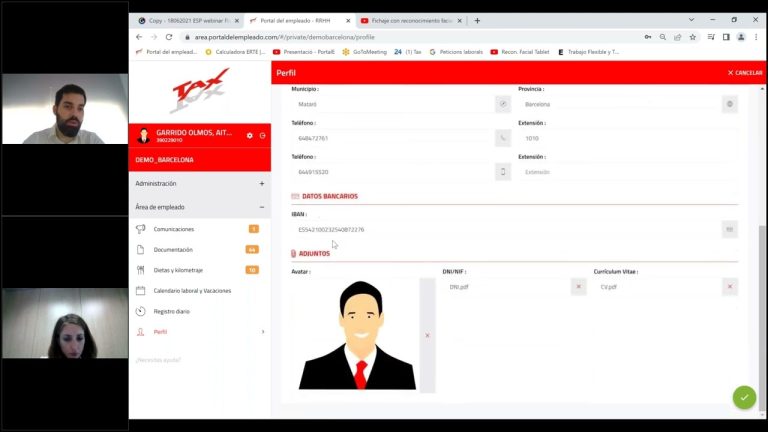Click the Cancelar button

(x=745, y=73)
